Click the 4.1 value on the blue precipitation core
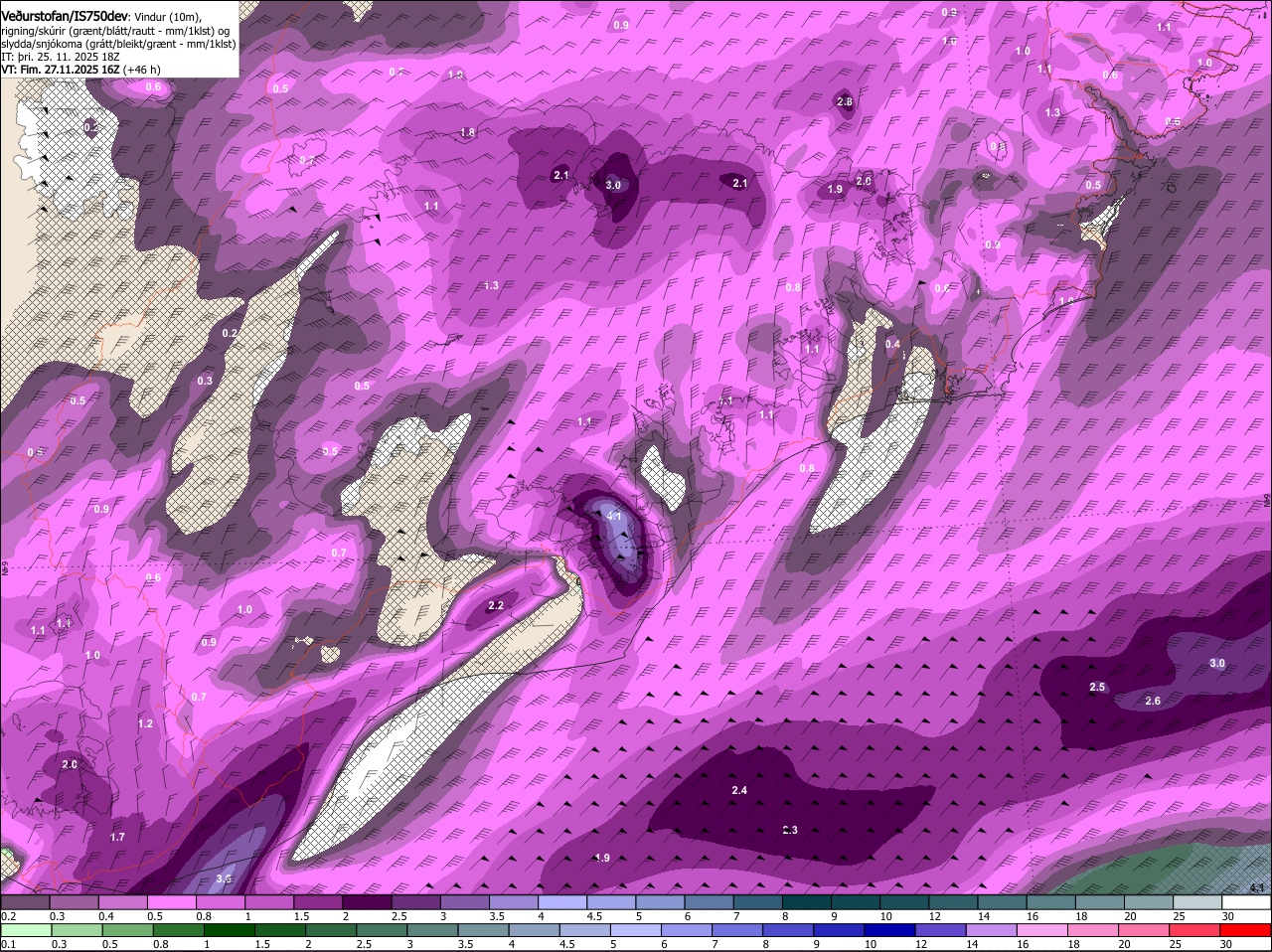 pos(614,517)
